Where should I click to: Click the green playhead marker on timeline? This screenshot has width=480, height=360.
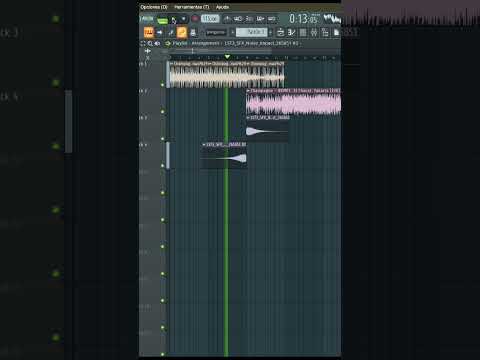(227, 57)
